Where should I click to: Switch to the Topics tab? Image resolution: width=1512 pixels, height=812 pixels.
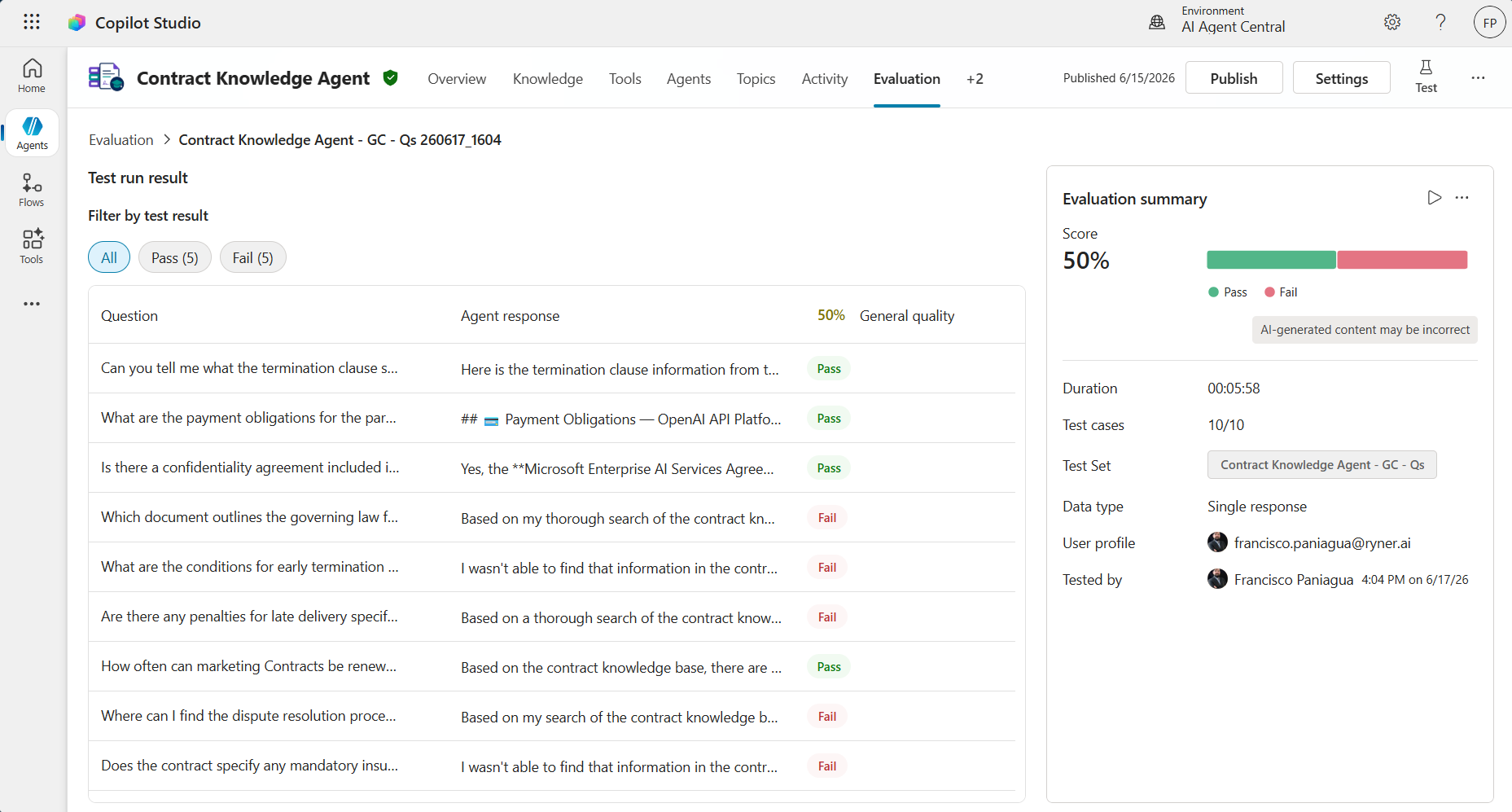[x=756, y=79]
